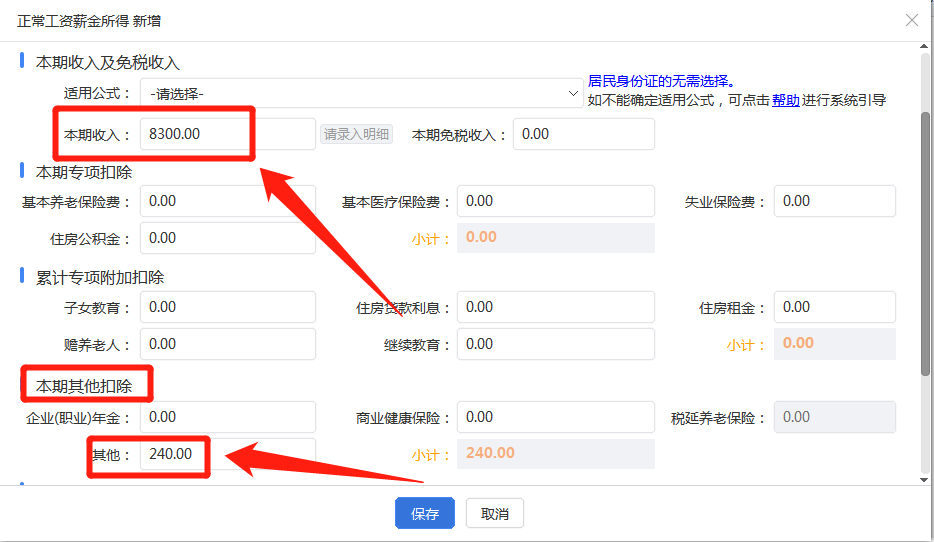Click the 本期其他扣除 section heading
934x542 pixels.
(84, 386)
